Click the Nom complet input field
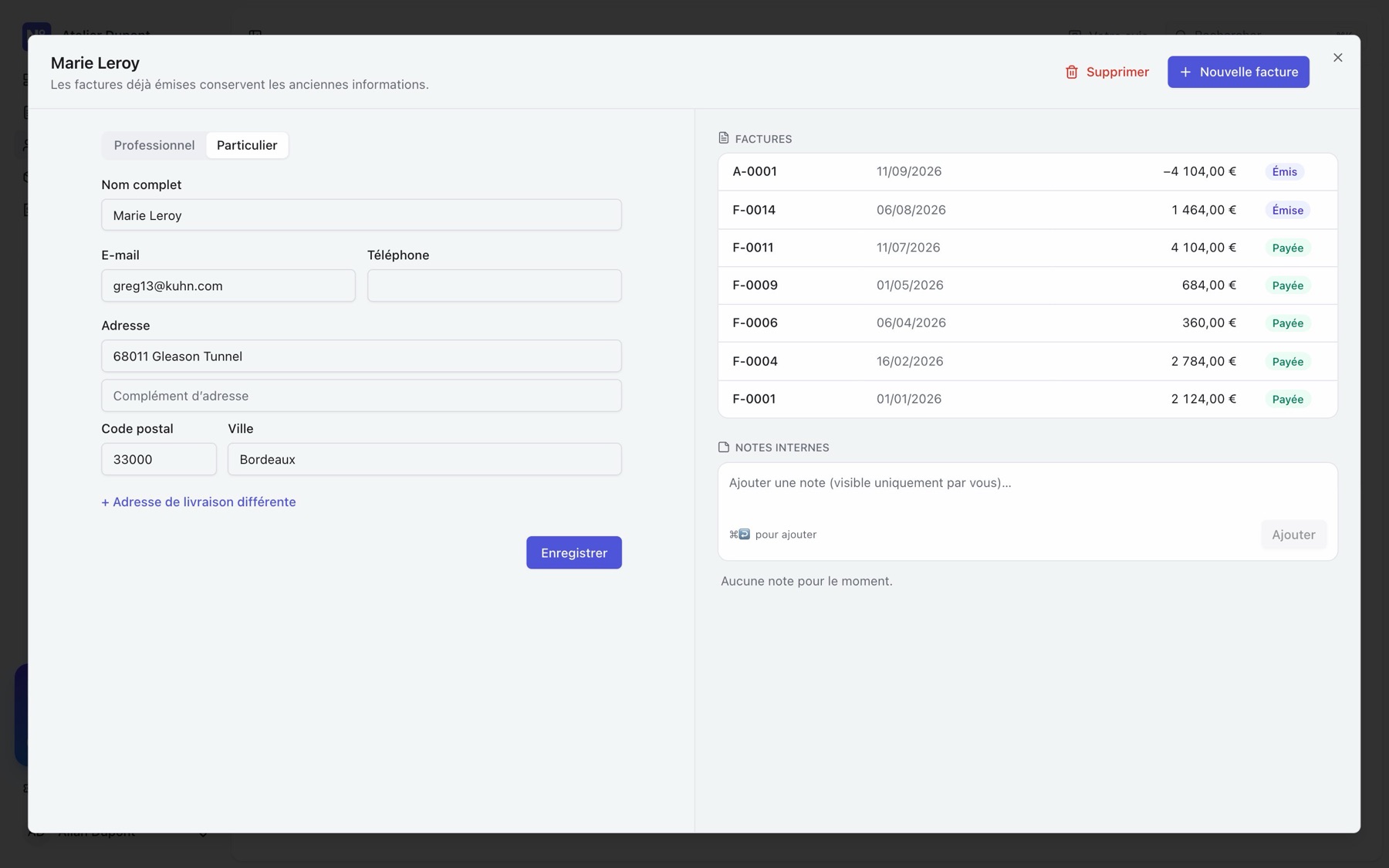Viewport: 1389px width, 868px height. click(361, 215)
